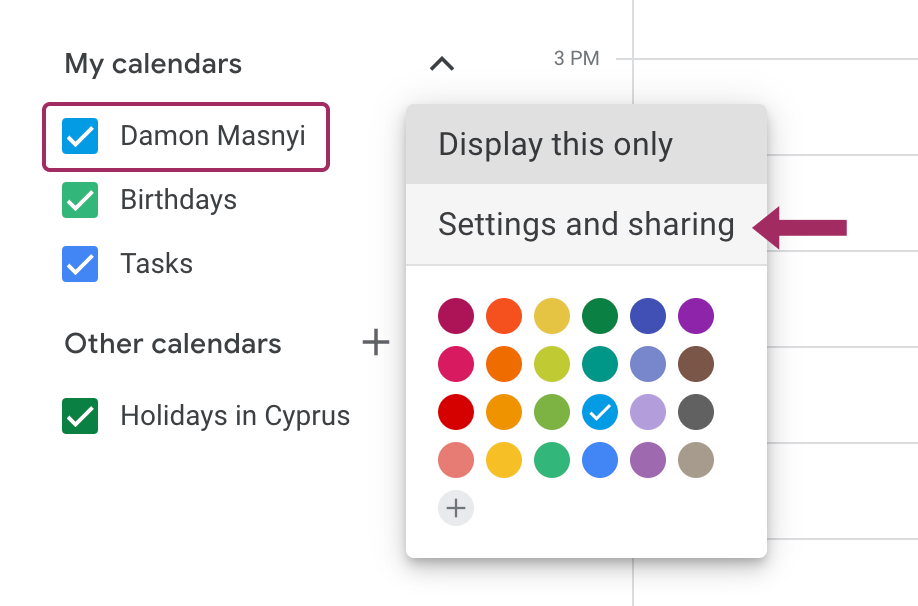Disable the Tasks calendar checkbox
This screenshot has width=918, height=606.
coord(80,264)
